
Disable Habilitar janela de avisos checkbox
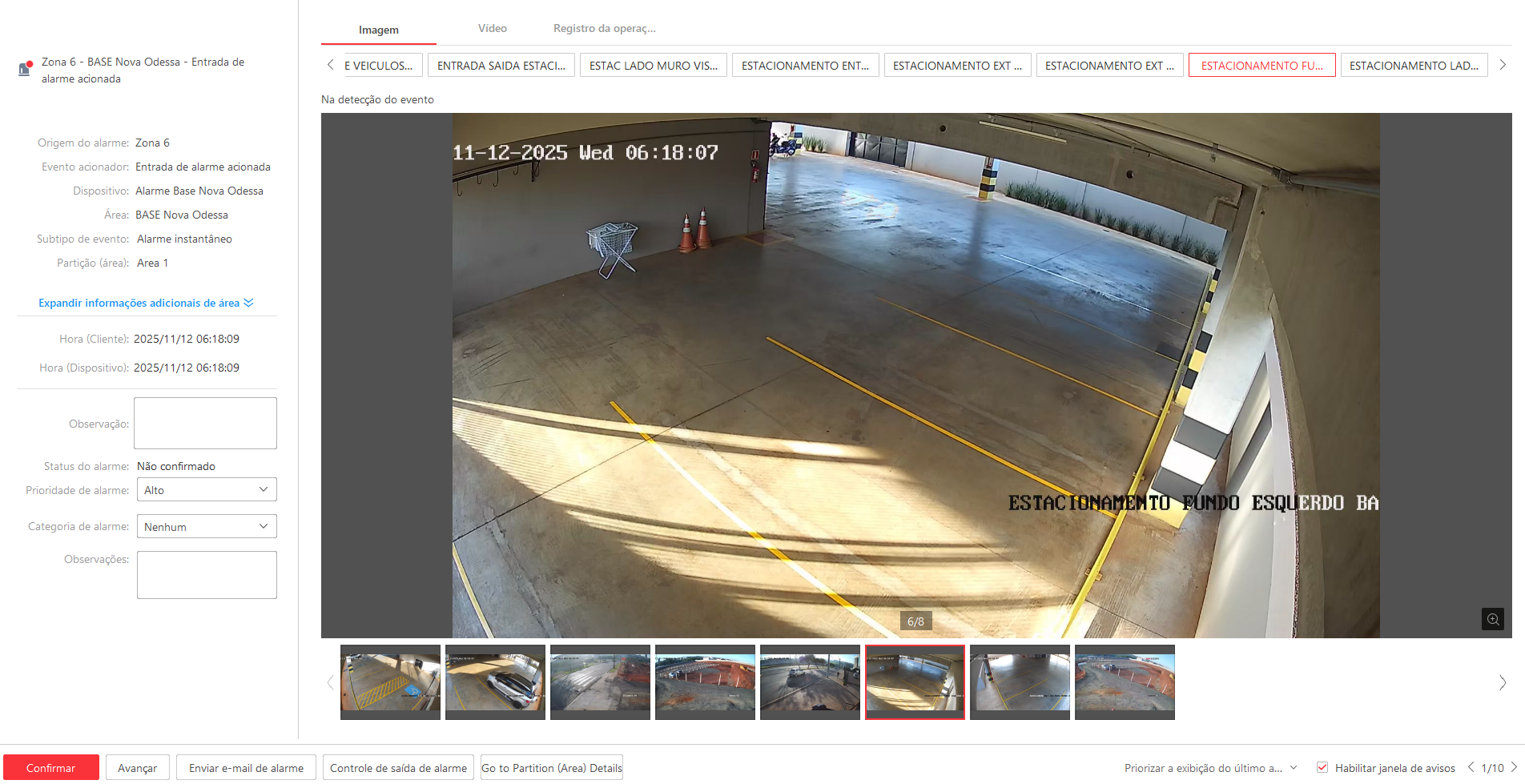tap(1322, 767)
